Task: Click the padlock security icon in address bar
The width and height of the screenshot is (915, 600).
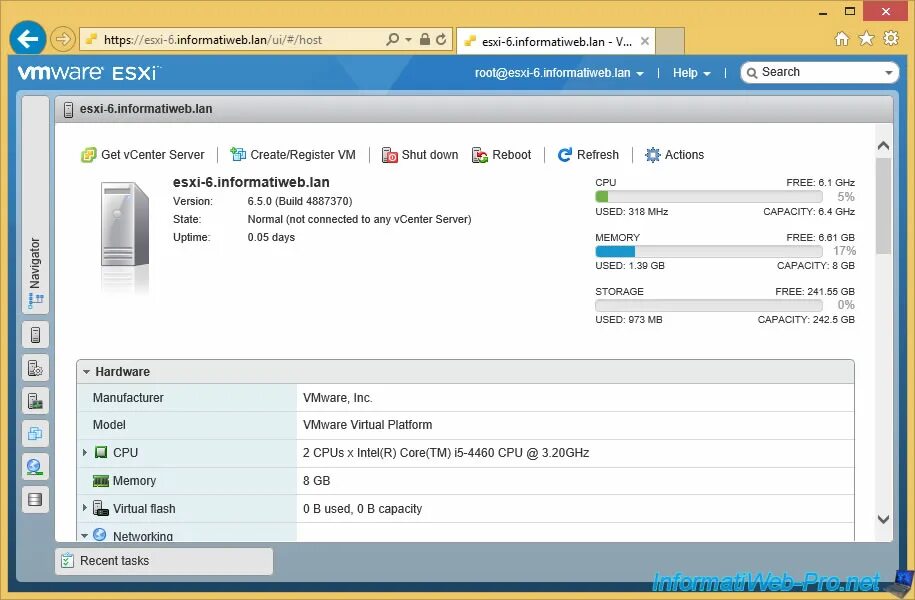Action: (425, 39)
